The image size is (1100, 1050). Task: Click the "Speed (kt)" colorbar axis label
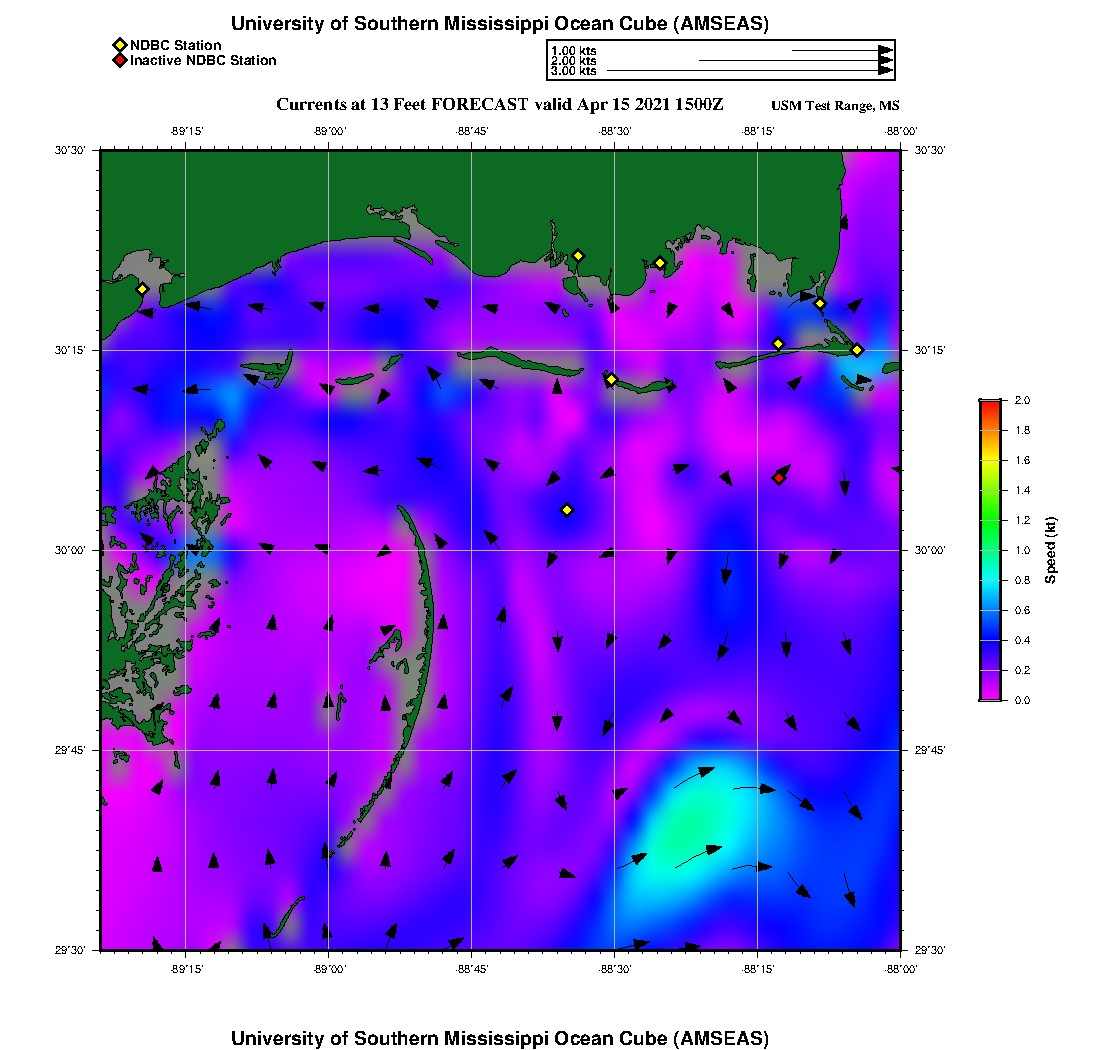(1050, 550)
